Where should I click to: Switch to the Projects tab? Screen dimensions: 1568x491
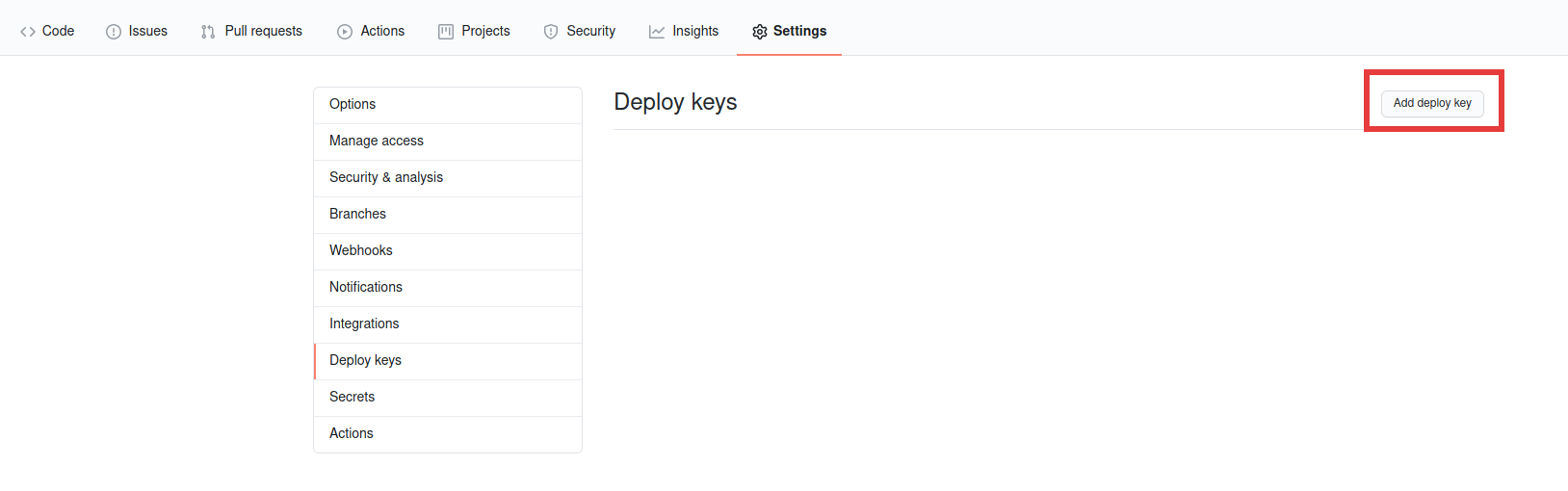click(x=474, y=31)
